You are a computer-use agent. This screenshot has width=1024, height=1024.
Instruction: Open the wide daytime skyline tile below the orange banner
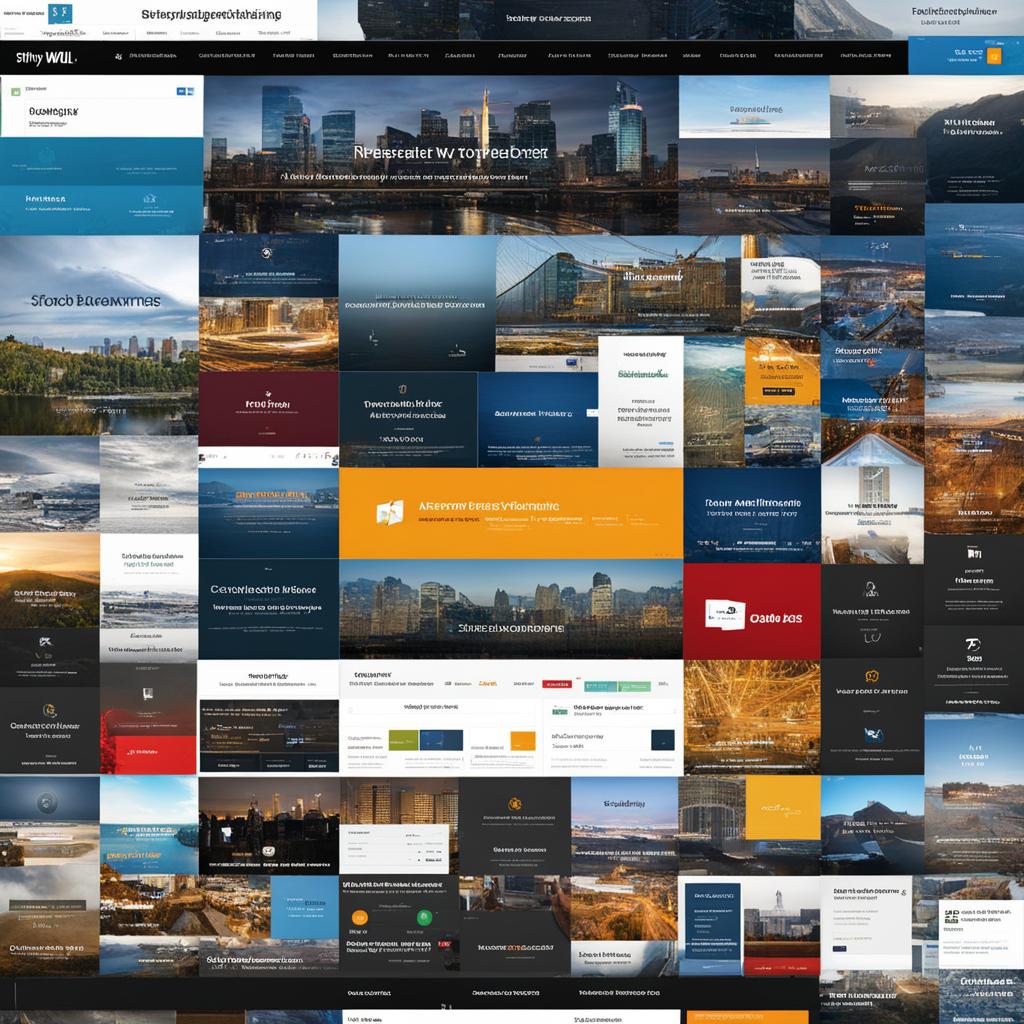pos(511,609)
